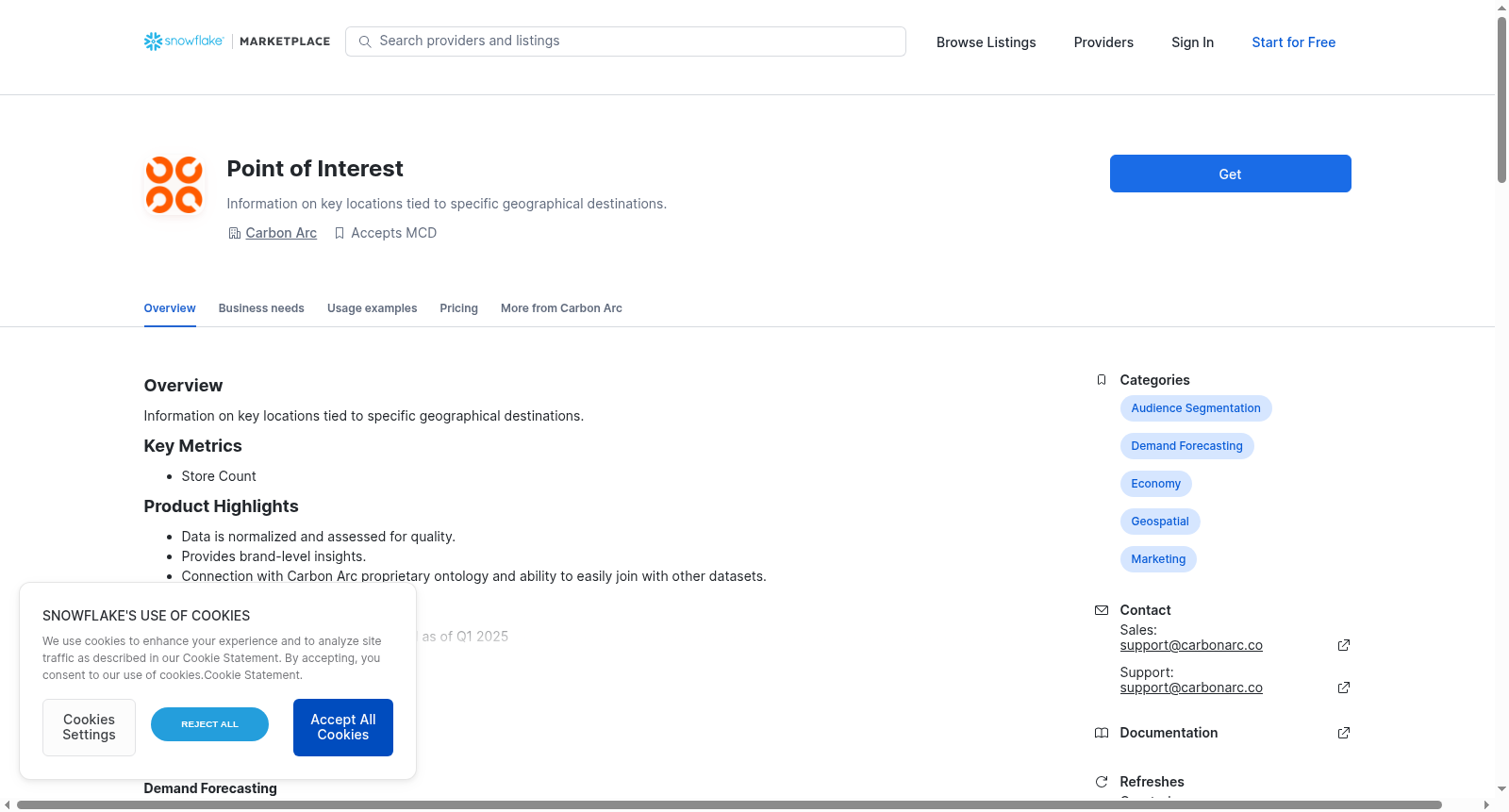The width and height of the screenshot is (1509, 812).
Task: Click the Refreshes circular arrow icon
Action: coord(1102,782)
